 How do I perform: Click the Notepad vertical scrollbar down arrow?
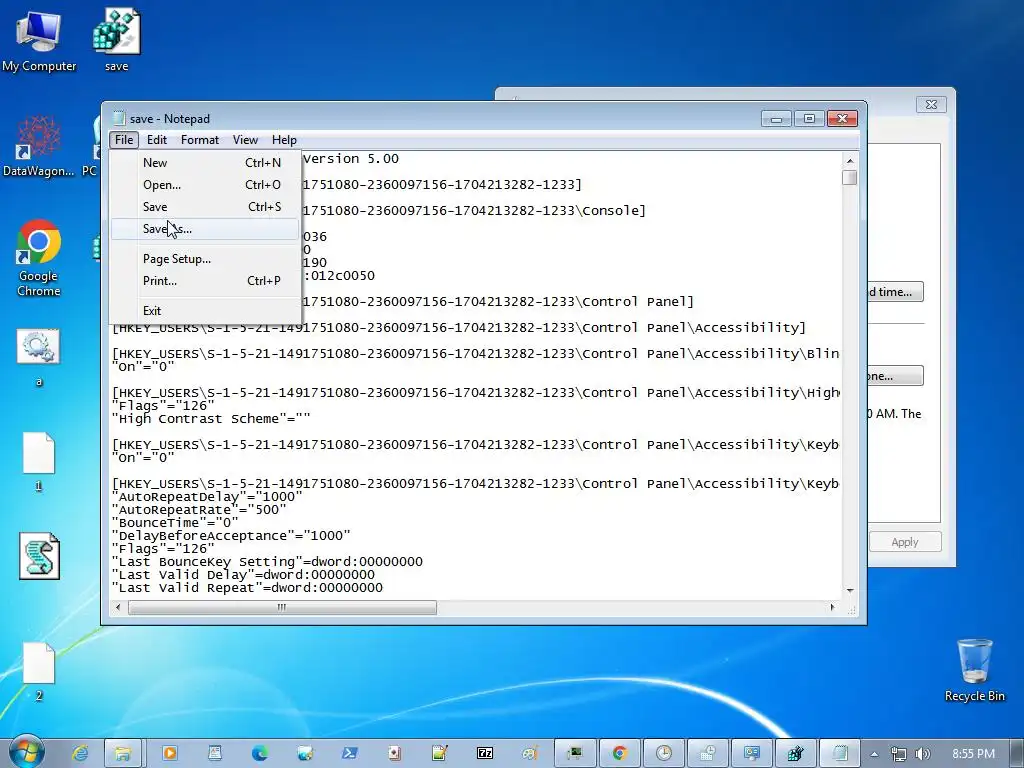click(850, 590)
